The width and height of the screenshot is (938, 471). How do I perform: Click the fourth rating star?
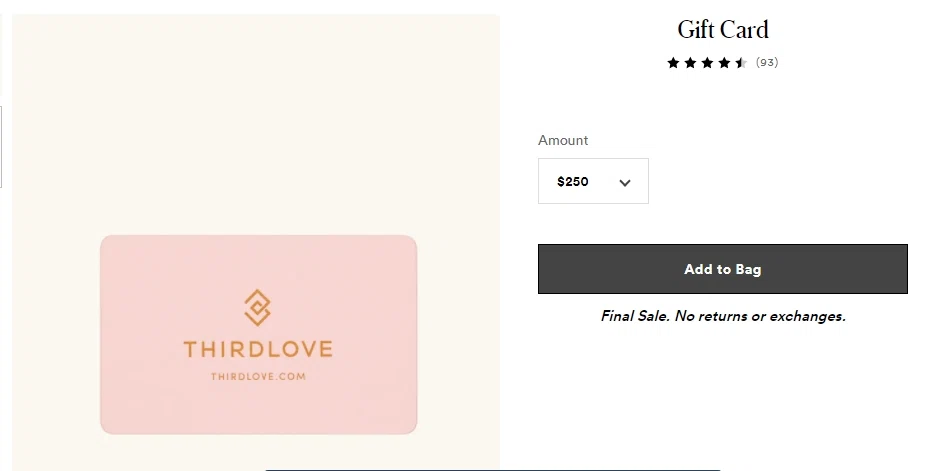[x=724, y=63]
